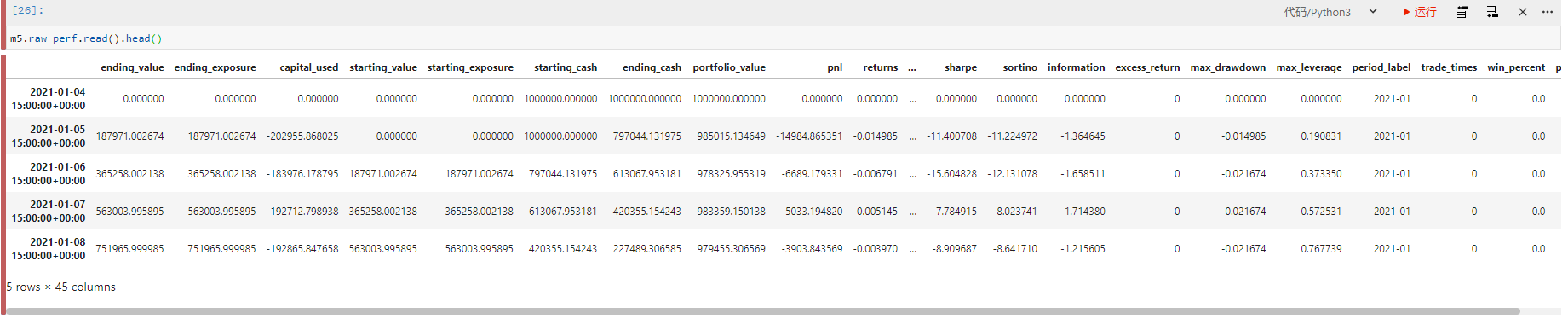
Task: Open the 代码/Python3 cell type dropdown
Action: click(x=1330, y=12)
